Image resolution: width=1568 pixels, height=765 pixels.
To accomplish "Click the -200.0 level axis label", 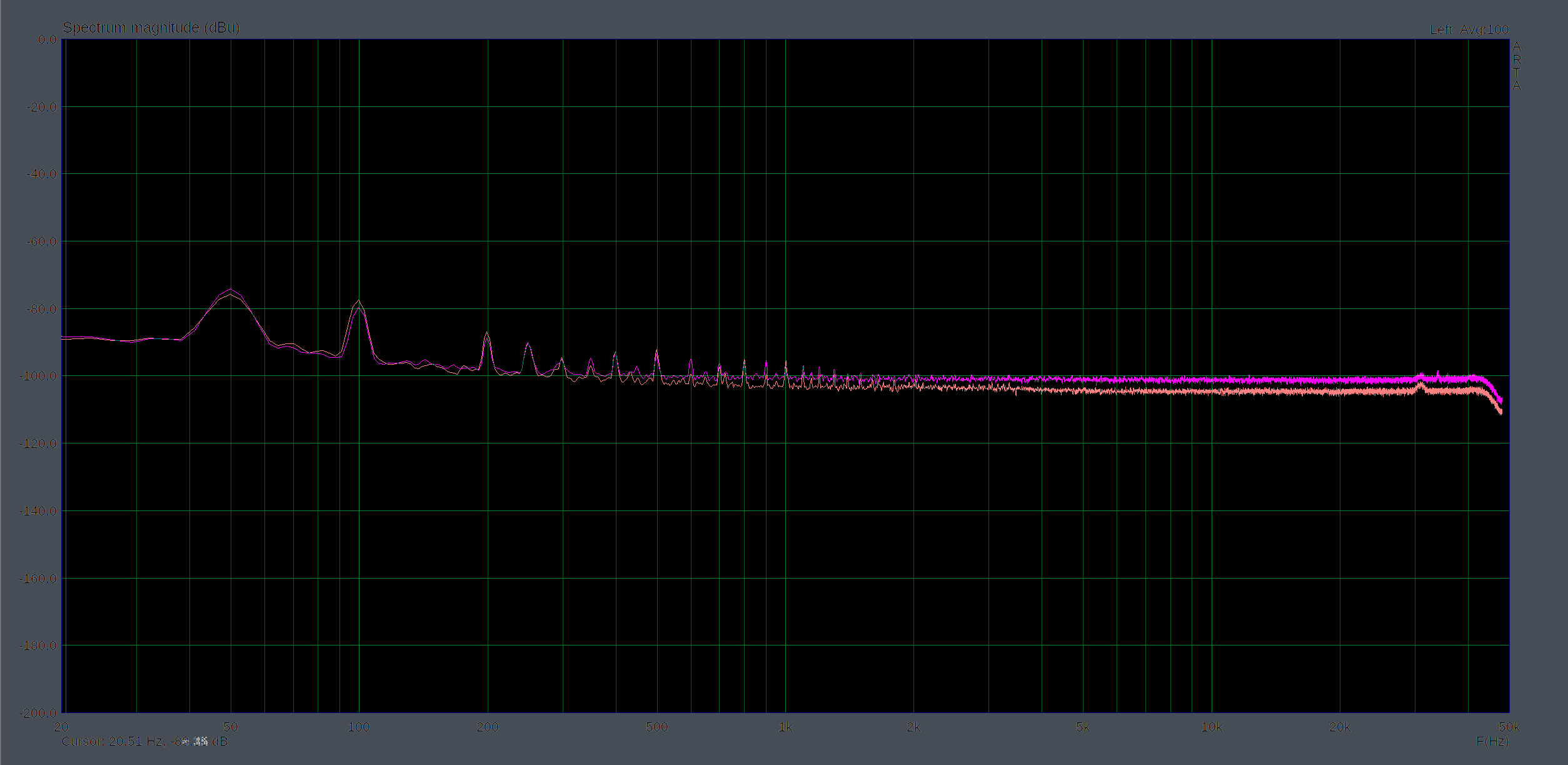I will [38, 713].
